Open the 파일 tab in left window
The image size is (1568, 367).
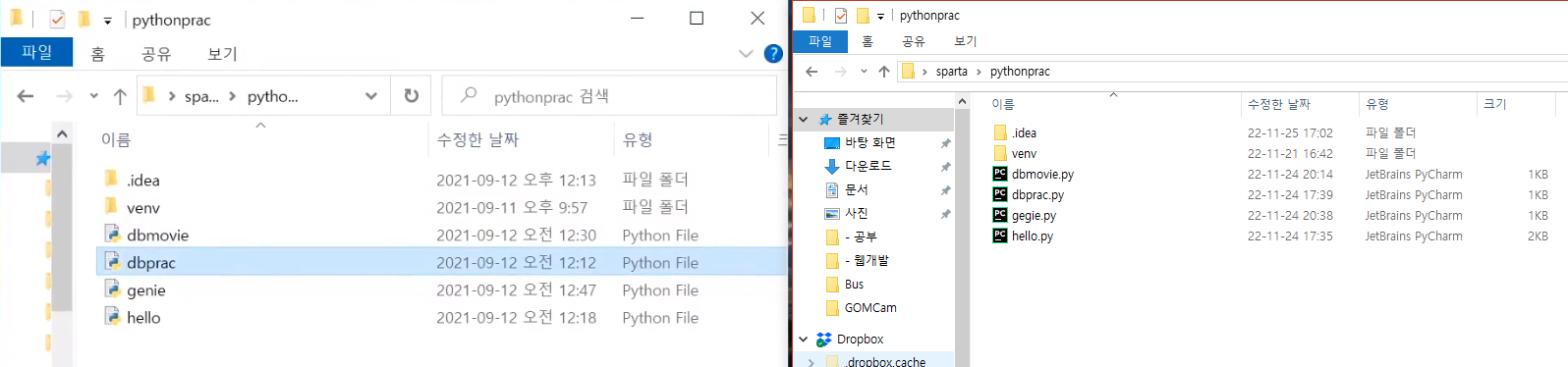coord(36,52)
